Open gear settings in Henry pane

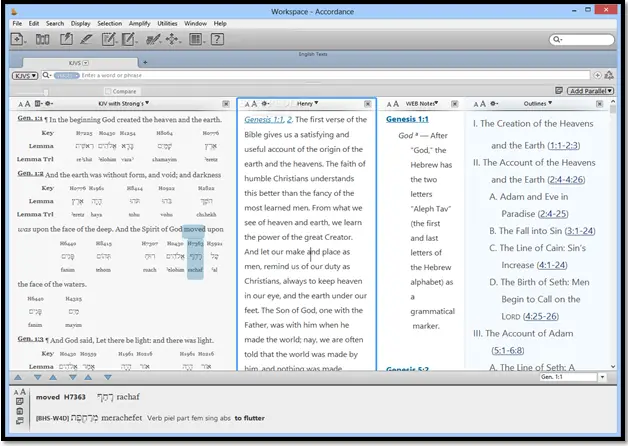[x=266, y=104]
